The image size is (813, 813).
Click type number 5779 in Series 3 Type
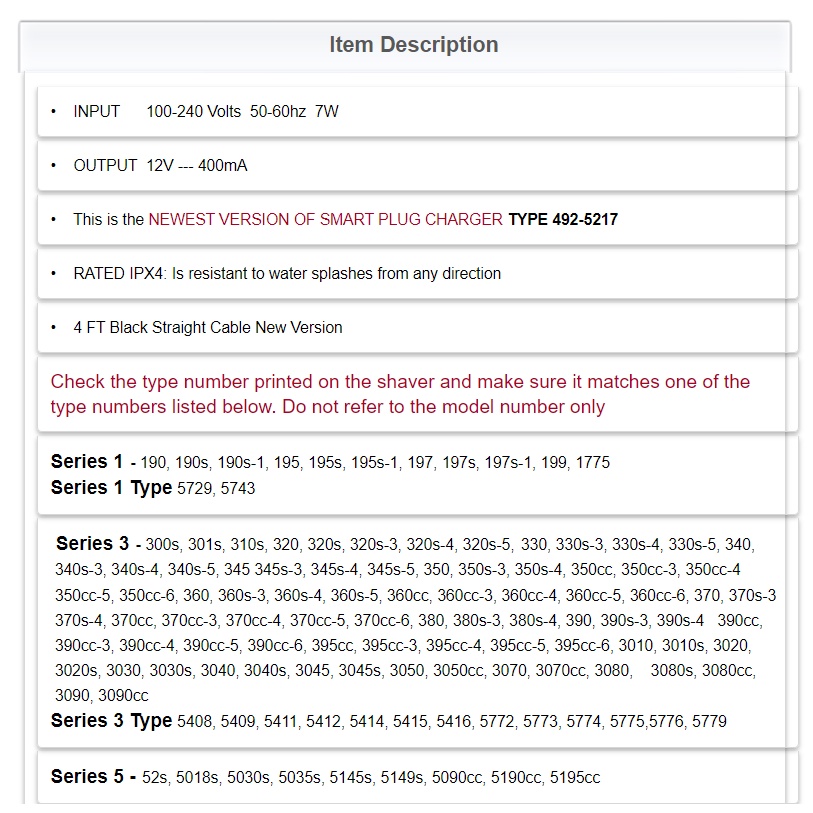708,722
